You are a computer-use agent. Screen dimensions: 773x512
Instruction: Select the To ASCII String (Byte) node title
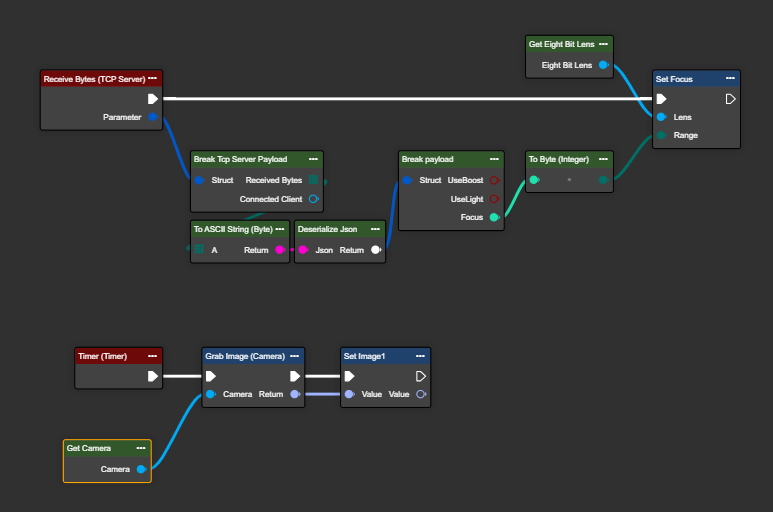click(232, 229)
